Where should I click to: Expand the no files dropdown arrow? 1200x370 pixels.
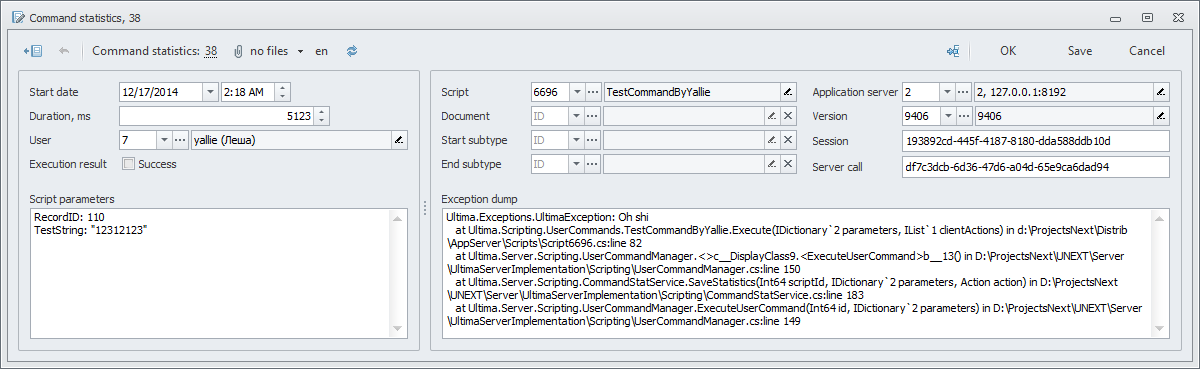300,51
